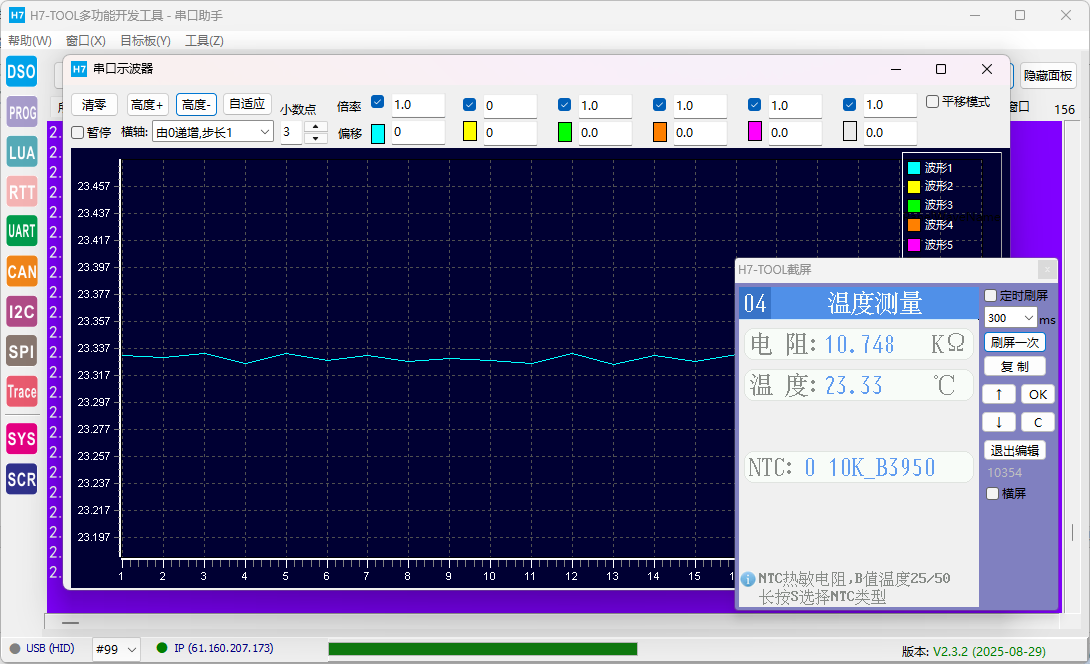Screen dimensions: 1090x664
Task: Select the SCR screenshot sidebar icon
Action: coord(22,479)
